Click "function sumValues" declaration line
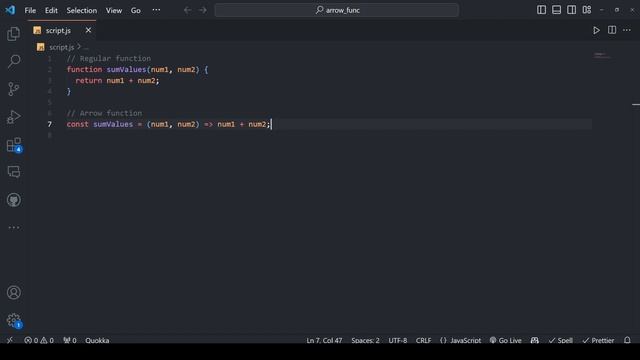 click(x=137, y=69)
